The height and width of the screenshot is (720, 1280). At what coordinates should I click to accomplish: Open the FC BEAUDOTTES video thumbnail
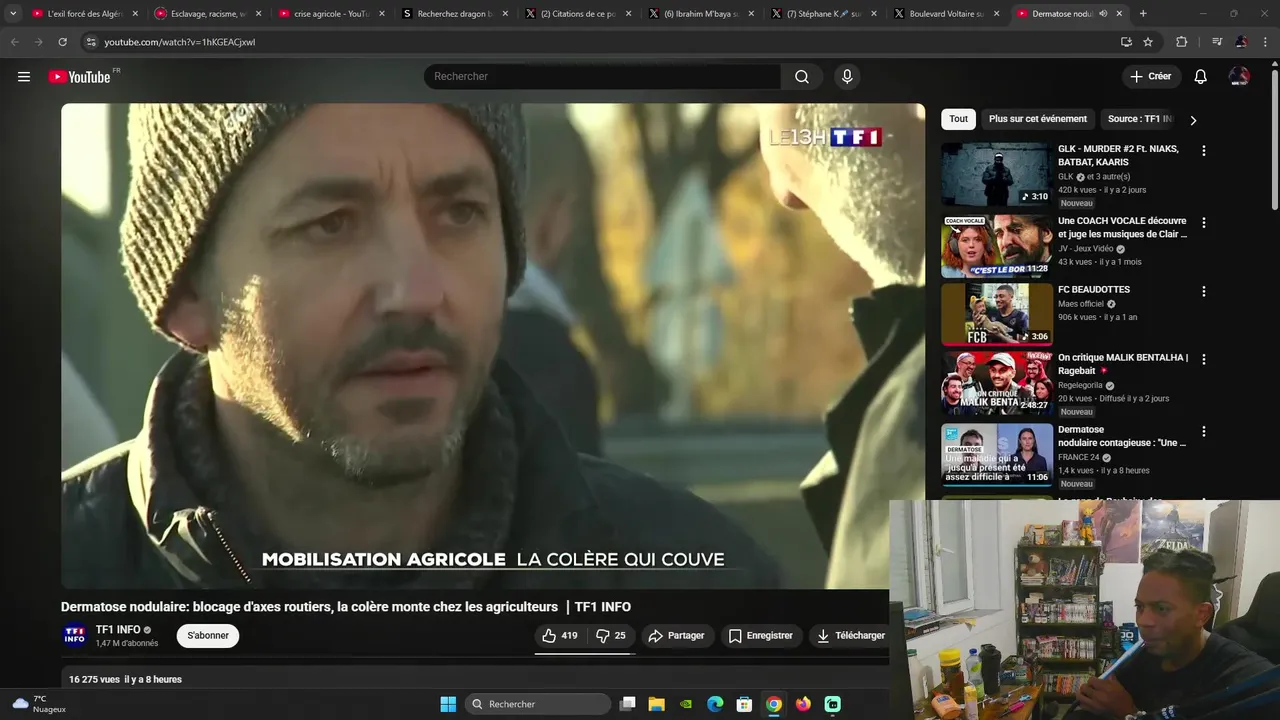click(997, 314)
